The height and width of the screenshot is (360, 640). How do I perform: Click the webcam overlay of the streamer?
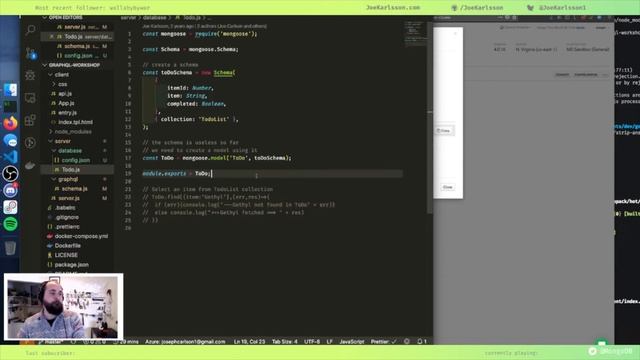point(63,307)
